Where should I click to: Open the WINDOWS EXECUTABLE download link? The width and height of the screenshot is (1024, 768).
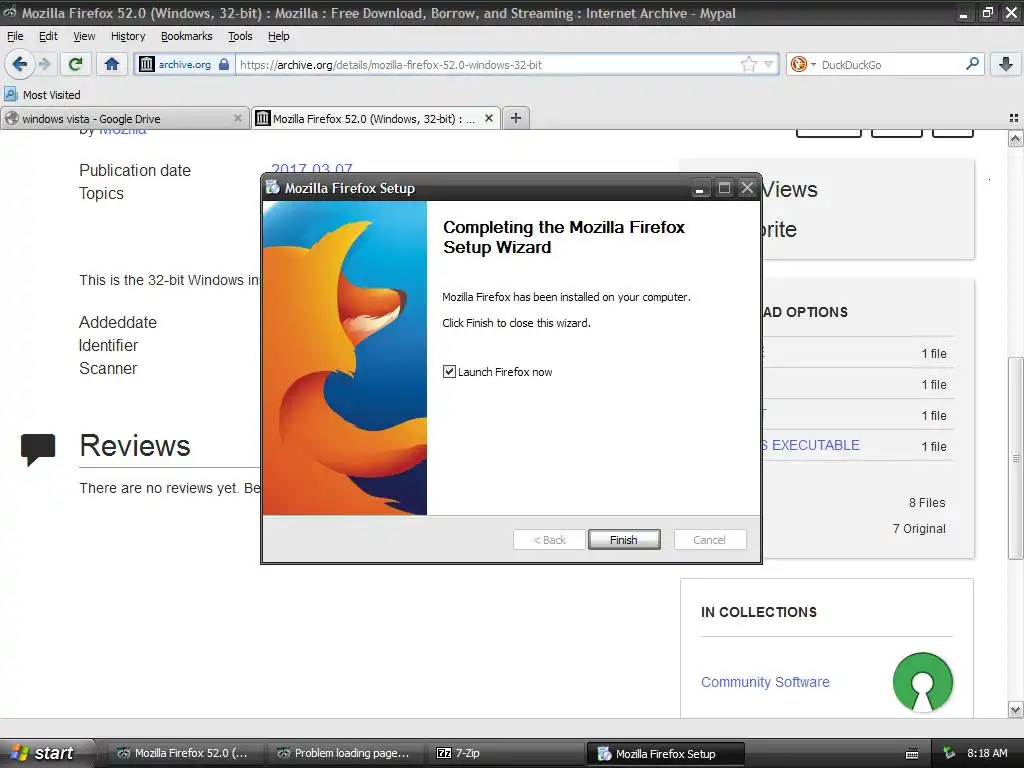[x=810, y=445]
